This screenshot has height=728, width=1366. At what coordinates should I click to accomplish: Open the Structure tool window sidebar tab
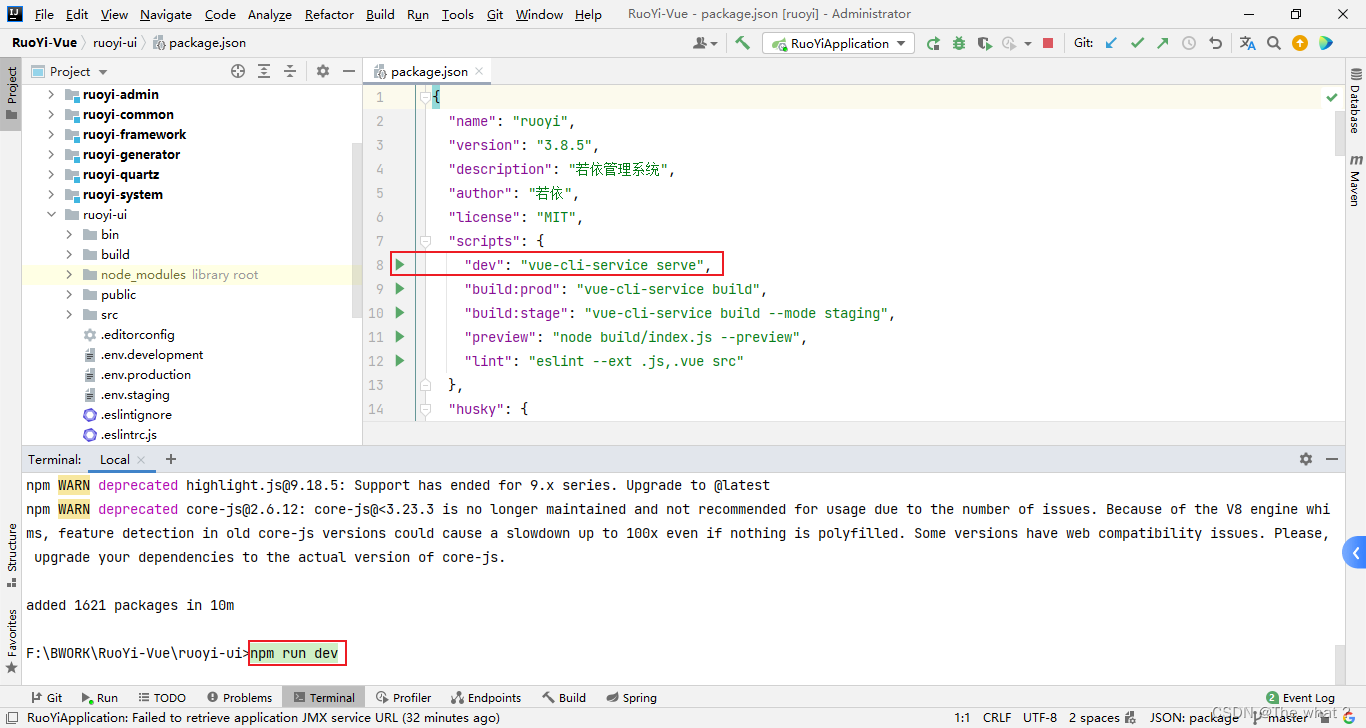(x=11, y=555)
